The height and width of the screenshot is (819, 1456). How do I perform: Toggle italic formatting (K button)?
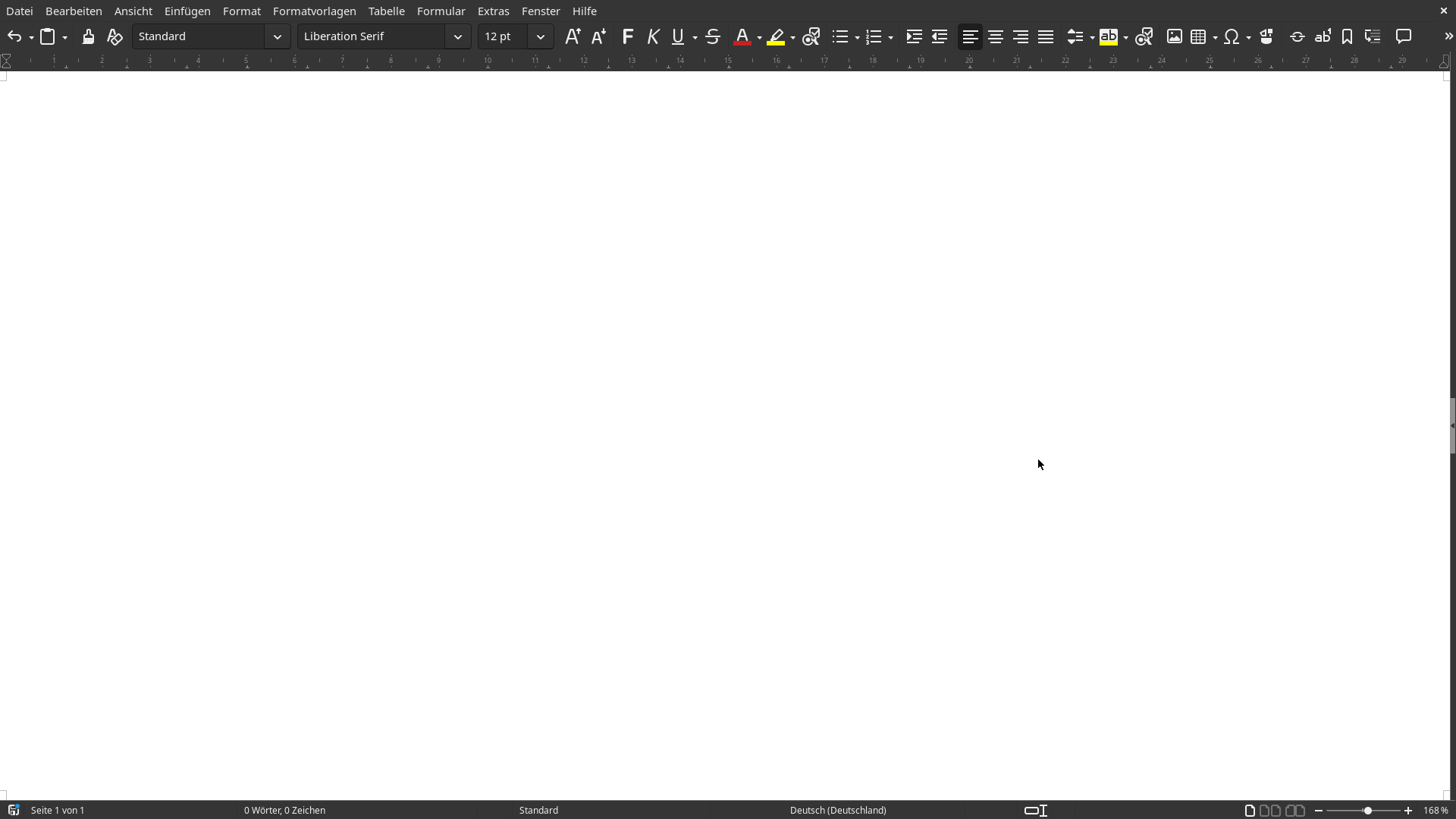[x=652, y=36]
